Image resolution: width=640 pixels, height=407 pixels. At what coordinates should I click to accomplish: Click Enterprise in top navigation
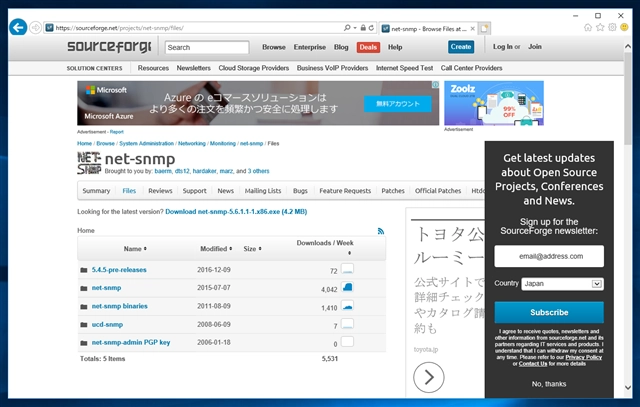(x=309, y=47)
